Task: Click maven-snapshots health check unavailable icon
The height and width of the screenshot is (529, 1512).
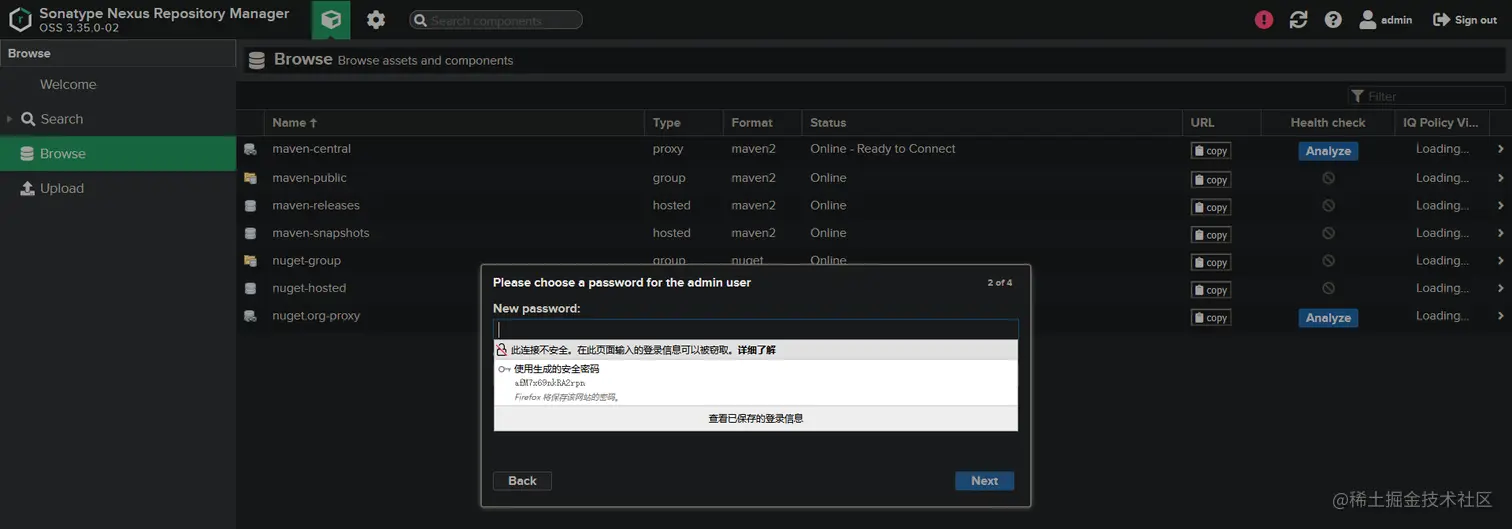Action: point(1328,233)
